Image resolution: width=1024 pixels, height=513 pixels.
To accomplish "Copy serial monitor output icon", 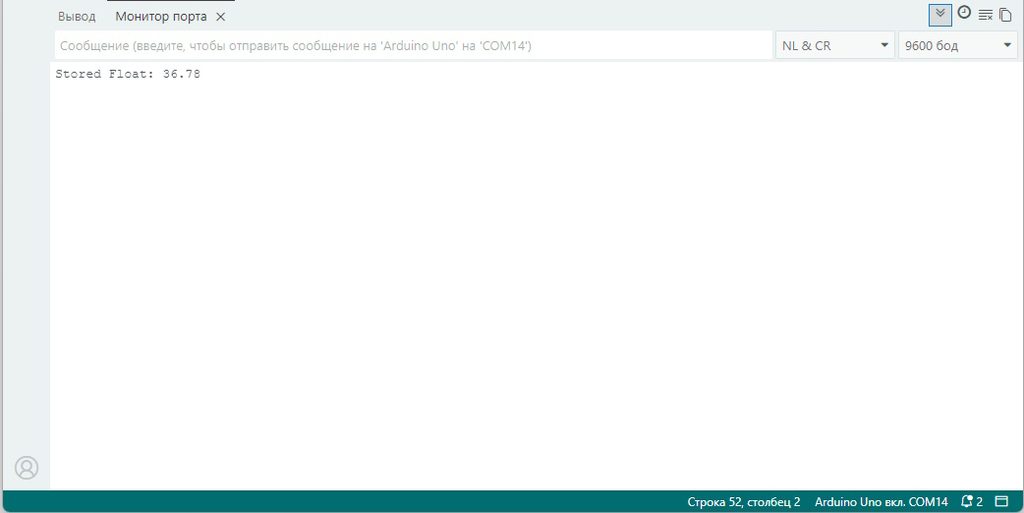I will 1006,15.
